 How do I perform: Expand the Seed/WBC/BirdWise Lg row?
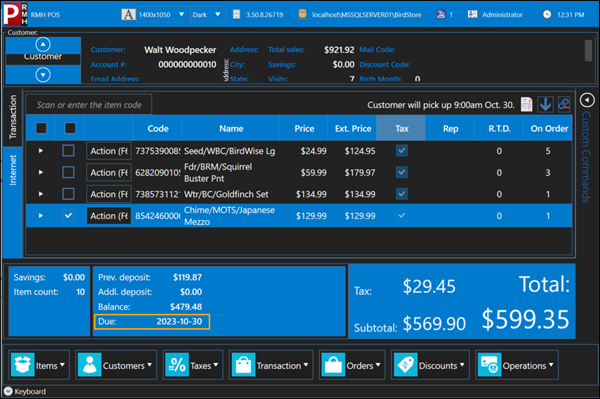pyautogui.click(x=41, y=151)
